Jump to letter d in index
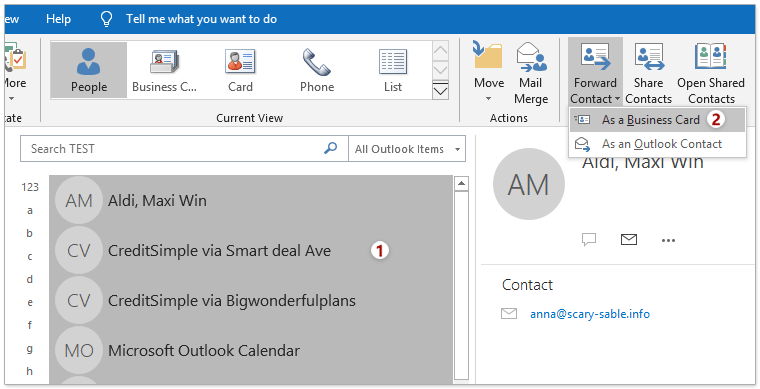Image resolution: width=760 pixels, height=389 pixels. pos(30,279)
